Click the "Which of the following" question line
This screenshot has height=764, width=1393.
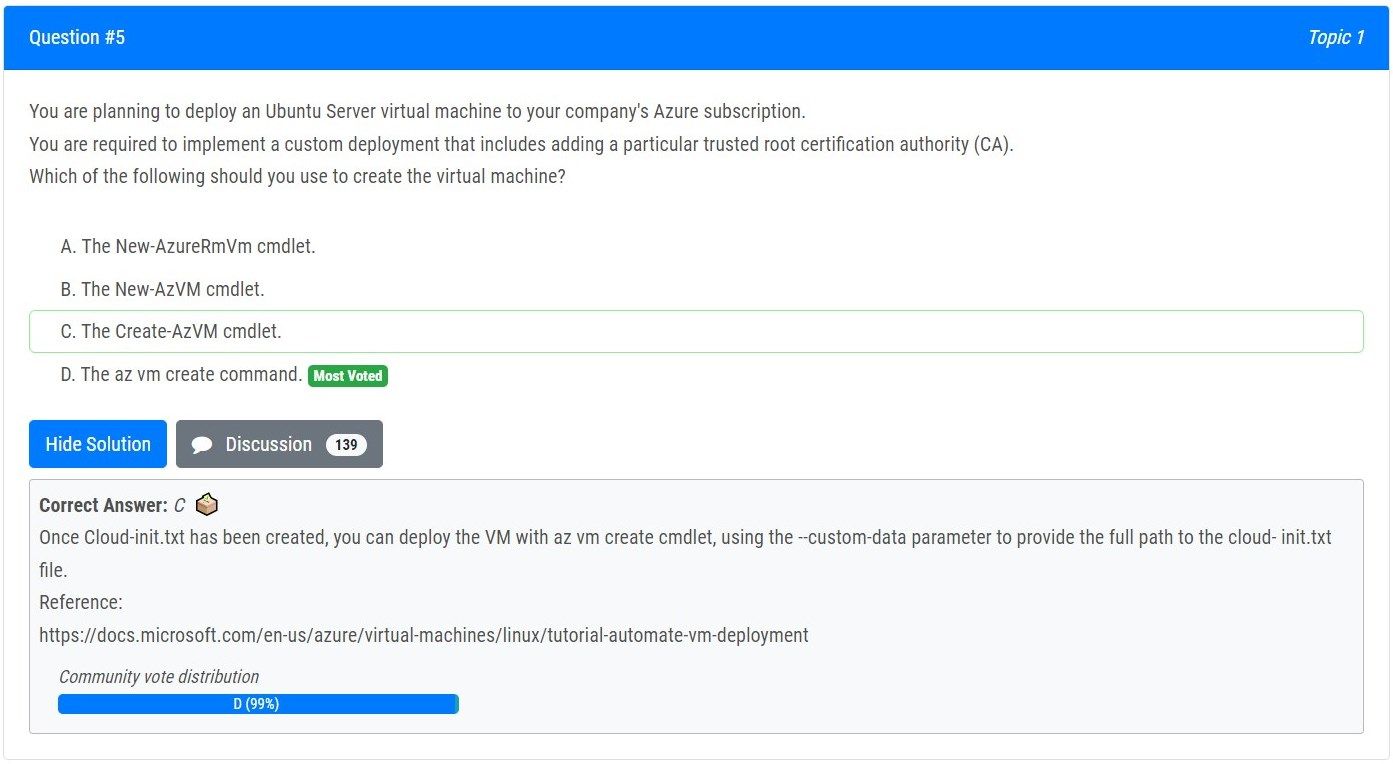pos(297,176)
